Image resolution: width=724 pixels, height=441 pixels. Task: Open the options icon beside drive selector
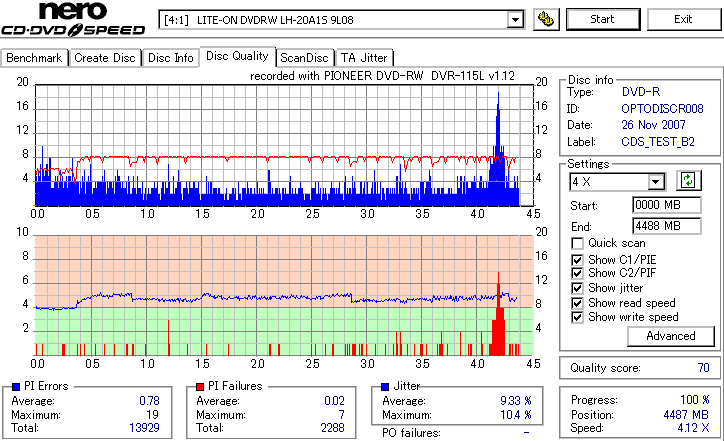click(546, 19)
